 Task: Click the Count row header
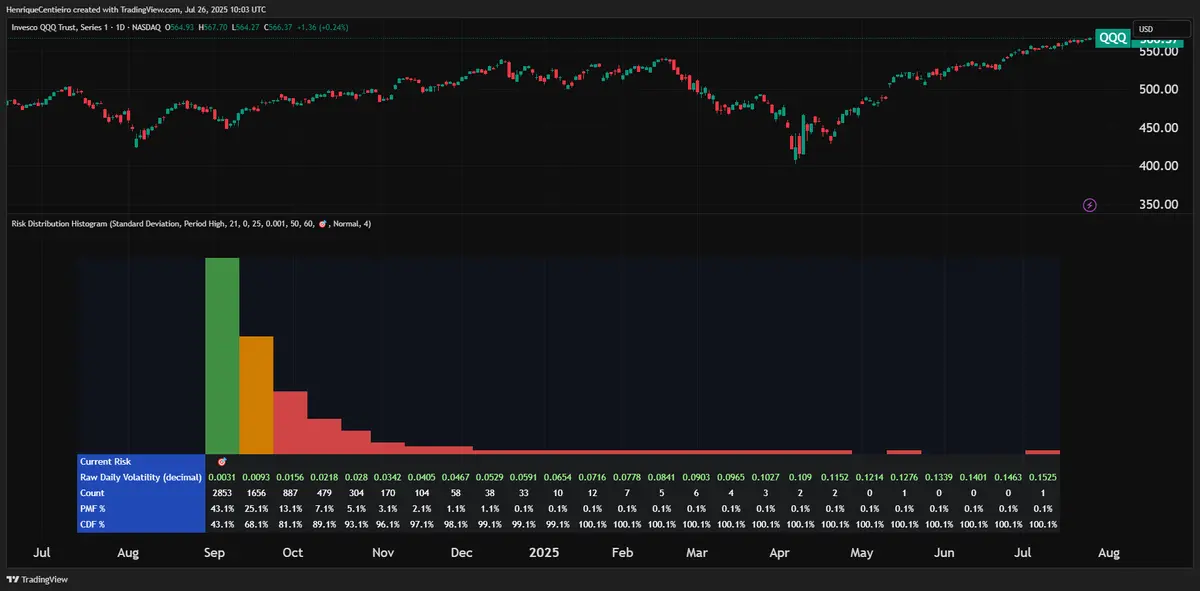(140, 494)
